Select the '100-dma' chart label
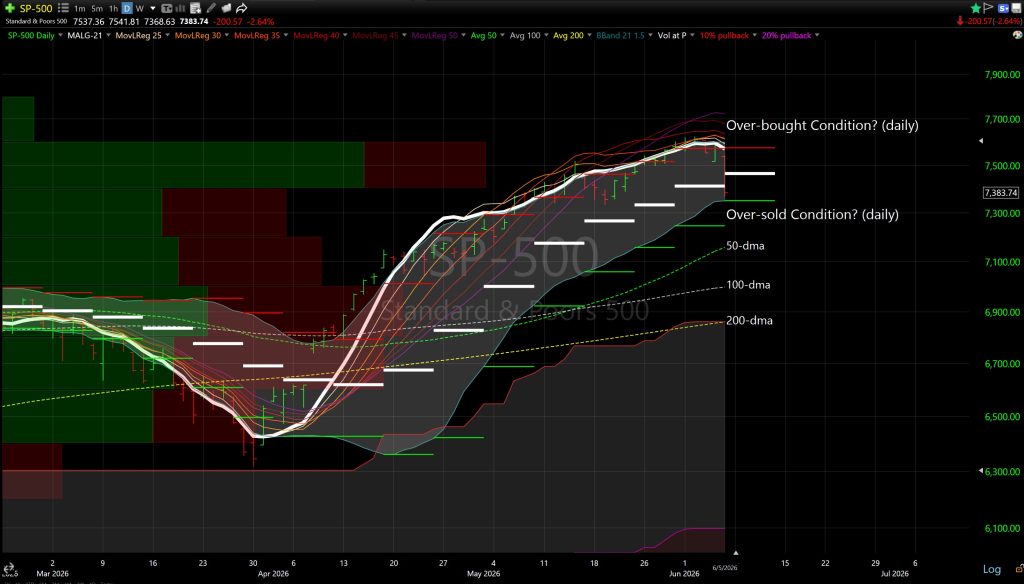This screenshot has width=1024, height=584. (748, 285)
